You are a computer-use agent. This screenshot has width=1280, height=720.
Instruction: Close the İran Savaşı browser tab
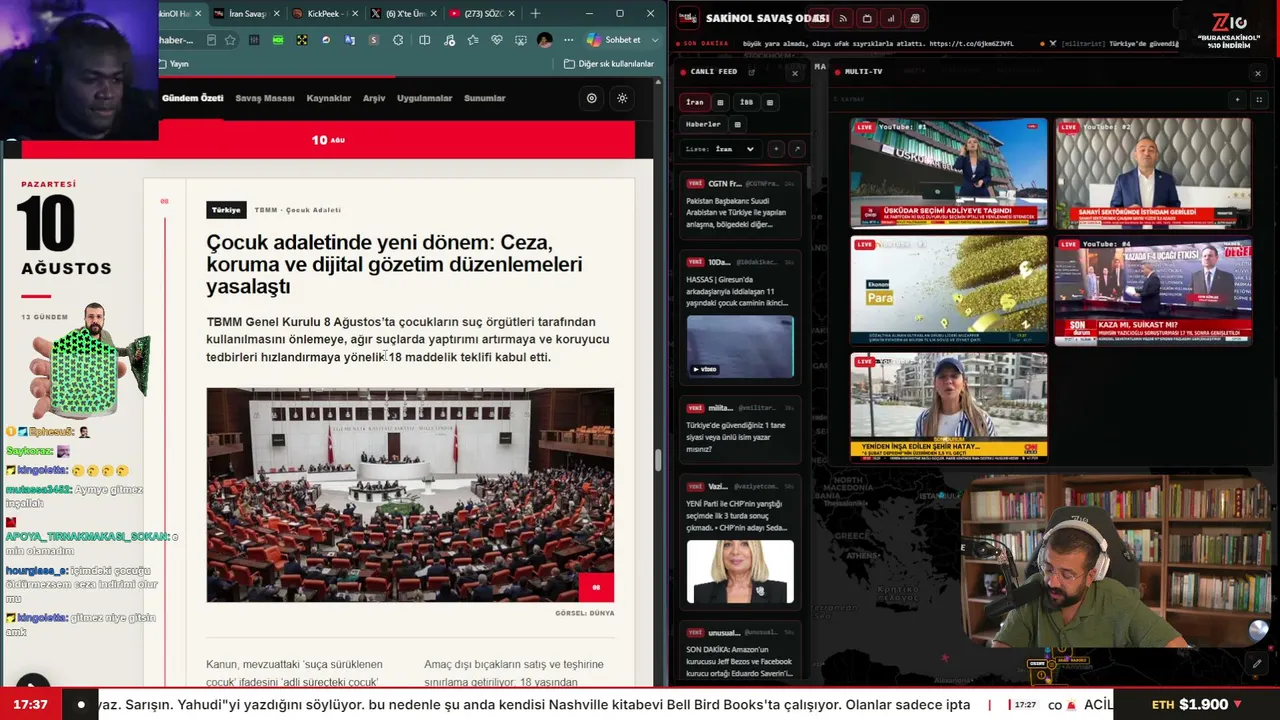click(275, 14)
